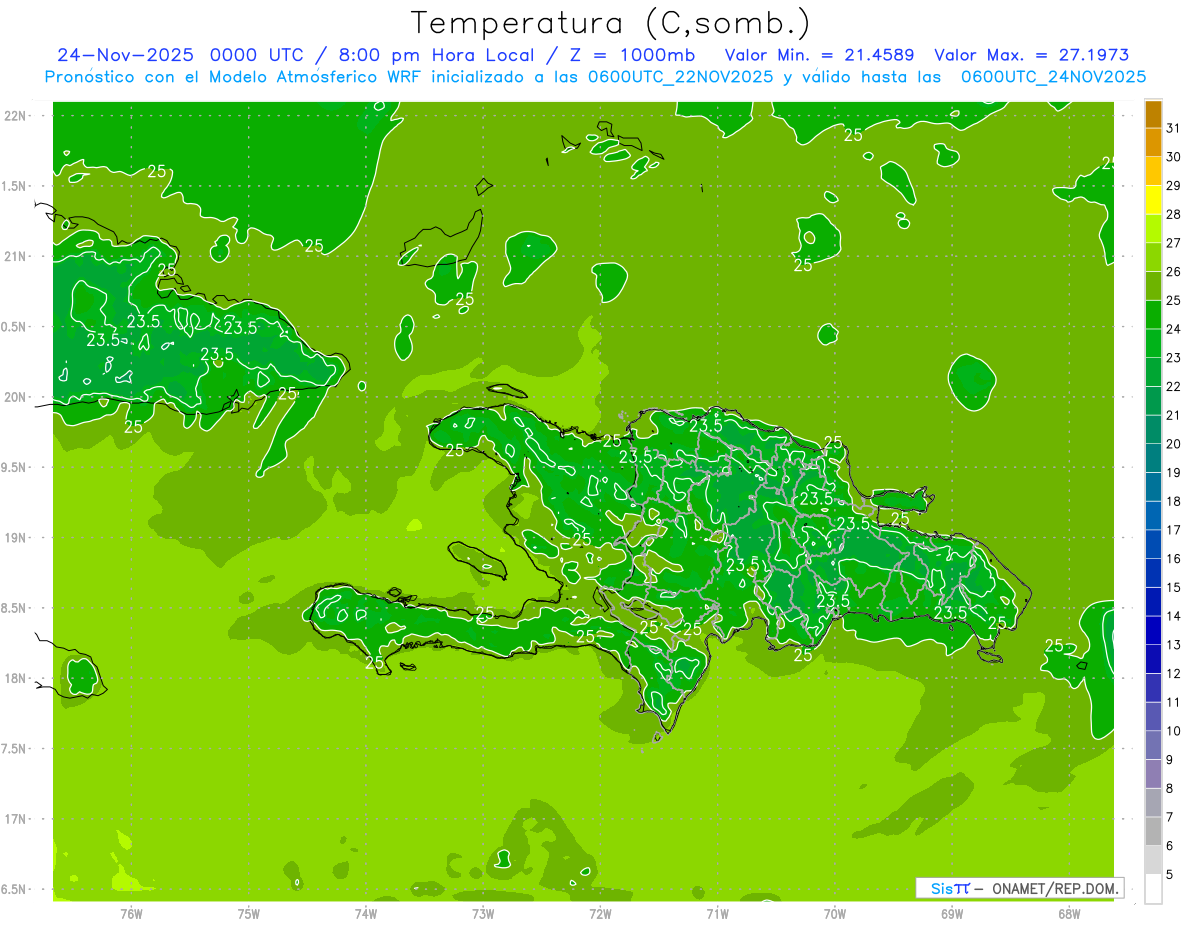
Task: Click the 69W longitude axis label
Action: pyautogui.click(x=951, y=913)
